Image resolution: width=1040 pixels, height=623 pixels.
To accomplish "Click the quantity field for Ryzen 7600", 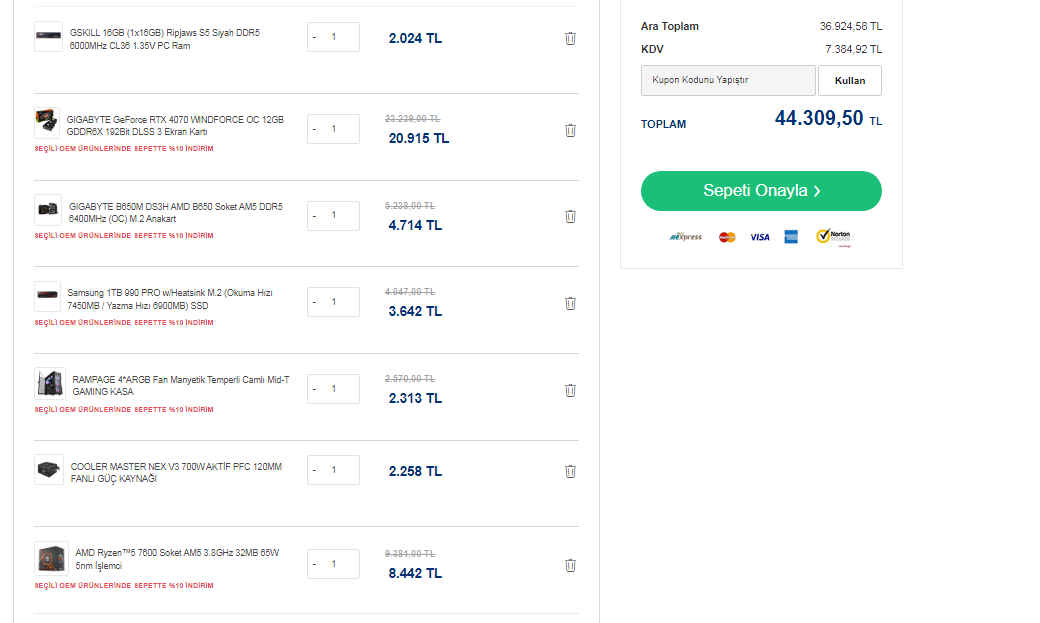I will point(337,564).
